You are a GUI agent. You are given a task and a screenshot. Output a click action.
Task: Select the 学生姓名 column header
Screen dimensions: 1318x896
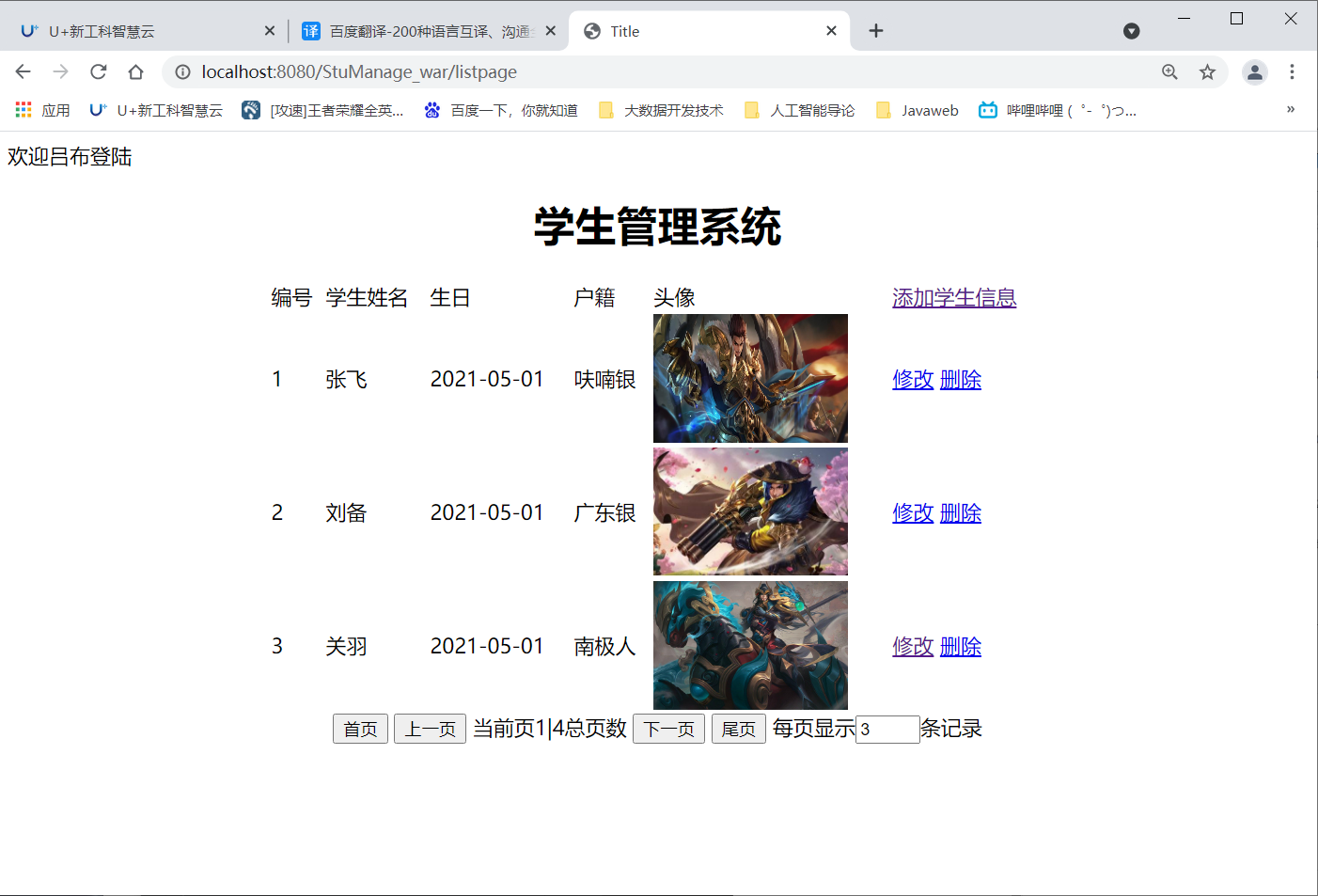point(367,298)
